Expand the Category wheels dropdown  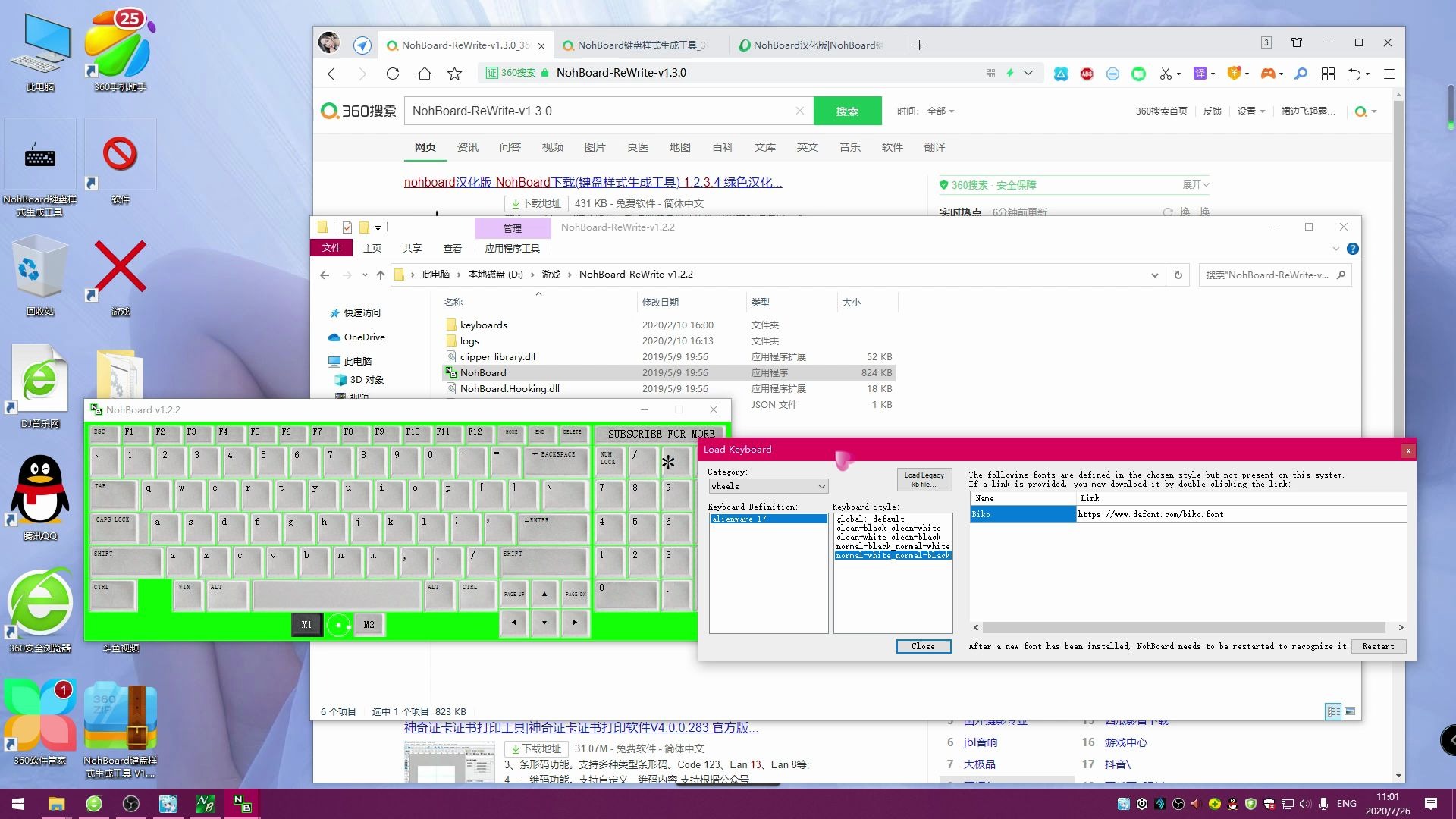point(821,486)
